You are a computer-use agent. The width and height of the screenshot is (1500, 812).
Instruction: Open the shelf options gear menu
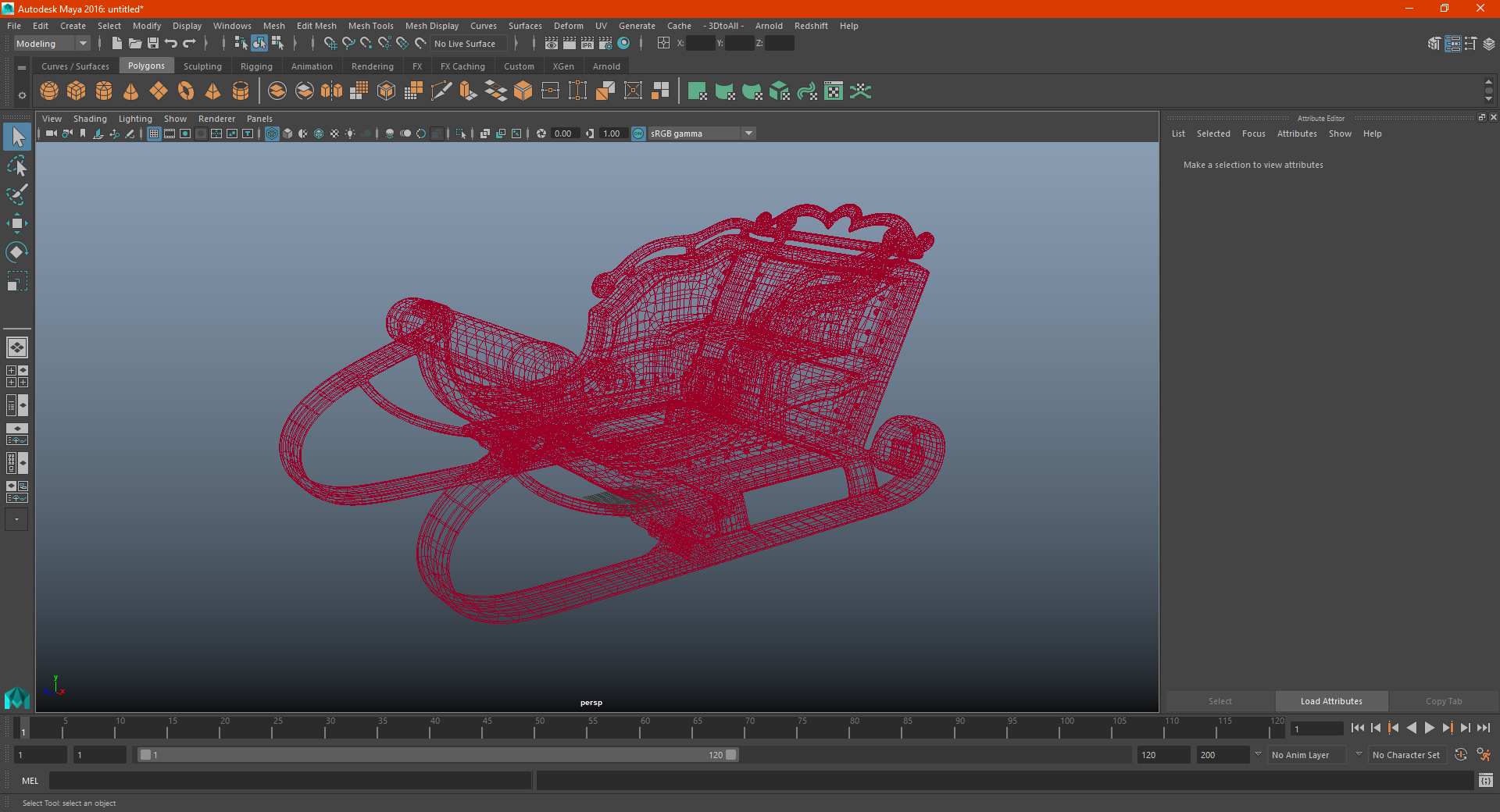[22, 95]
